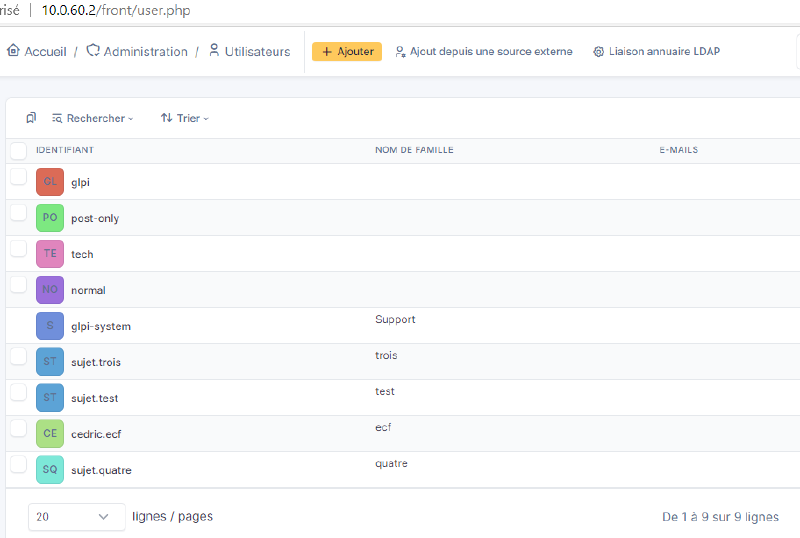Click the Administration shield icon

tap(93, 51)
